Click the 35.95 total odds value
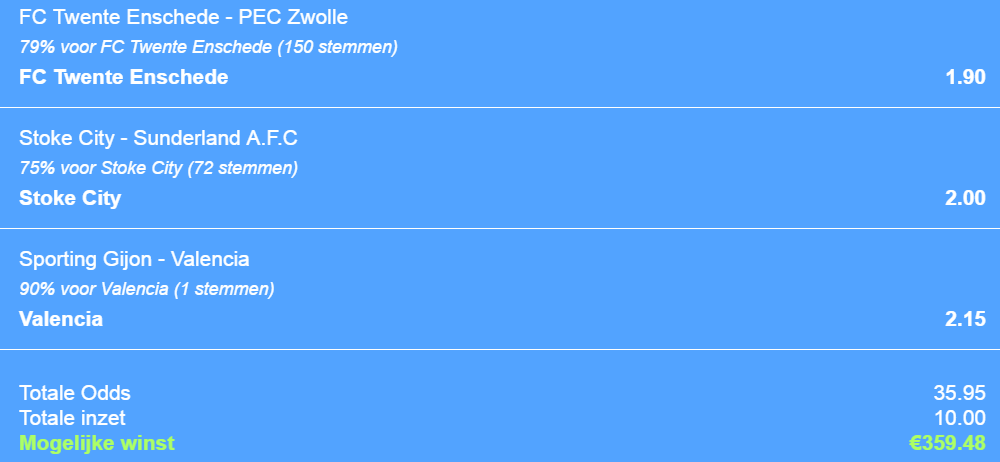1000x462 pixels. tap(959, 393)
